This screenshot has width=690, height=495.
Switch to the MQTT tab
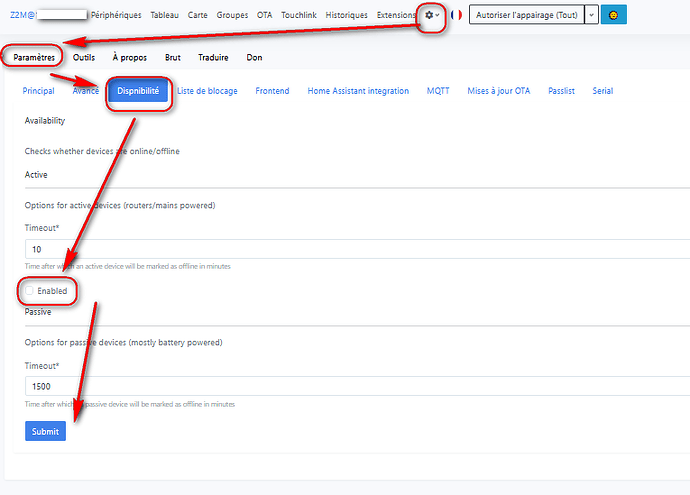[x=438, y=91]
